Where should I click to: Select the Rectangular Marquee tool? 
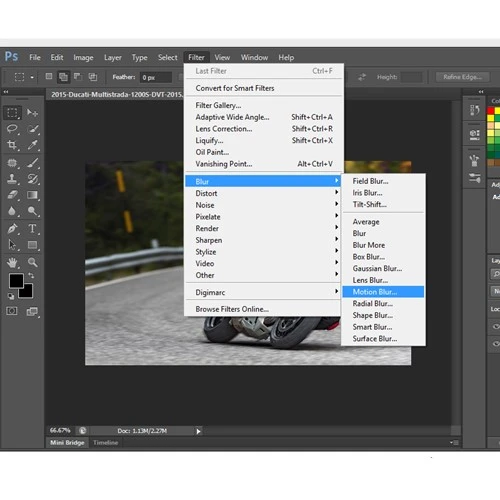13,113
